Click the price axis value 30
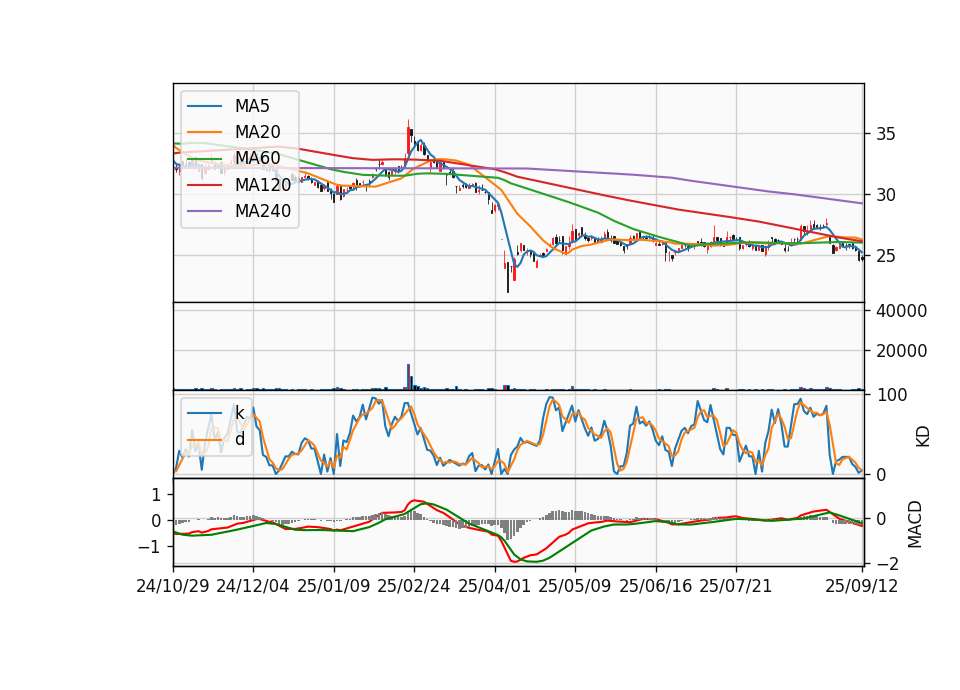The width and height of the screenshot is (960, 690). (x=885, y=195)
